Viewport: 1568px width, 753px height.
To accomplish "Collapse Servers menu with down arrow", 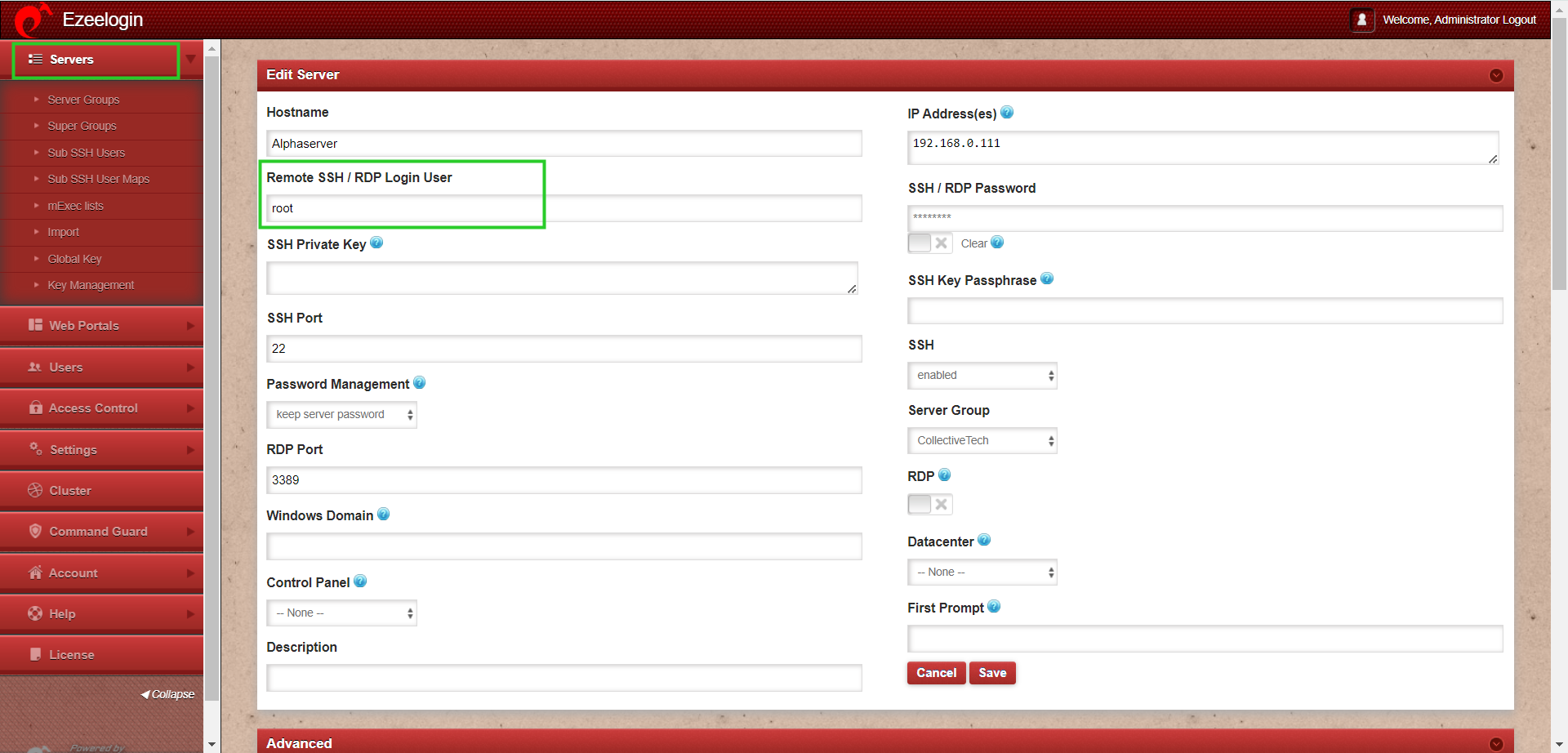I will point(190,59).
